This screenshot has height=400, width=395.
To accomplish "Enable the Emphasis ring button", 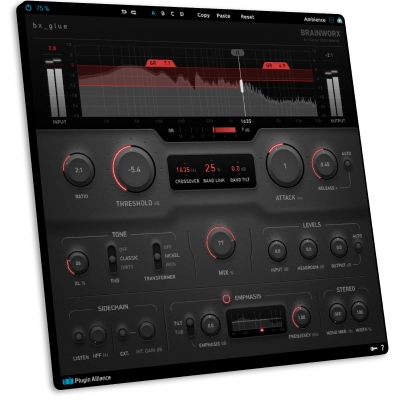I will tap(226, 298).
